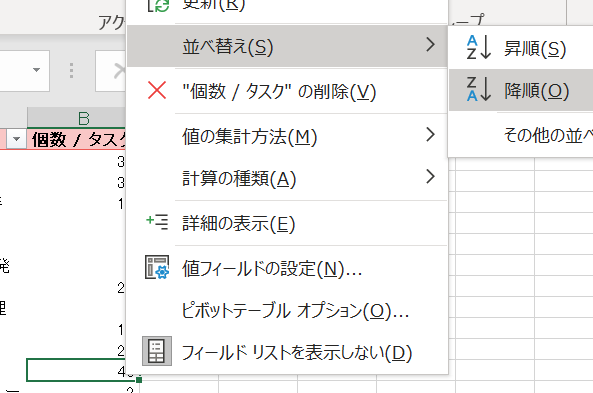The width and height of the screenshot is (593, 393).
Task: Open その他の並べ替え options
Action: (x=548, y=135)
